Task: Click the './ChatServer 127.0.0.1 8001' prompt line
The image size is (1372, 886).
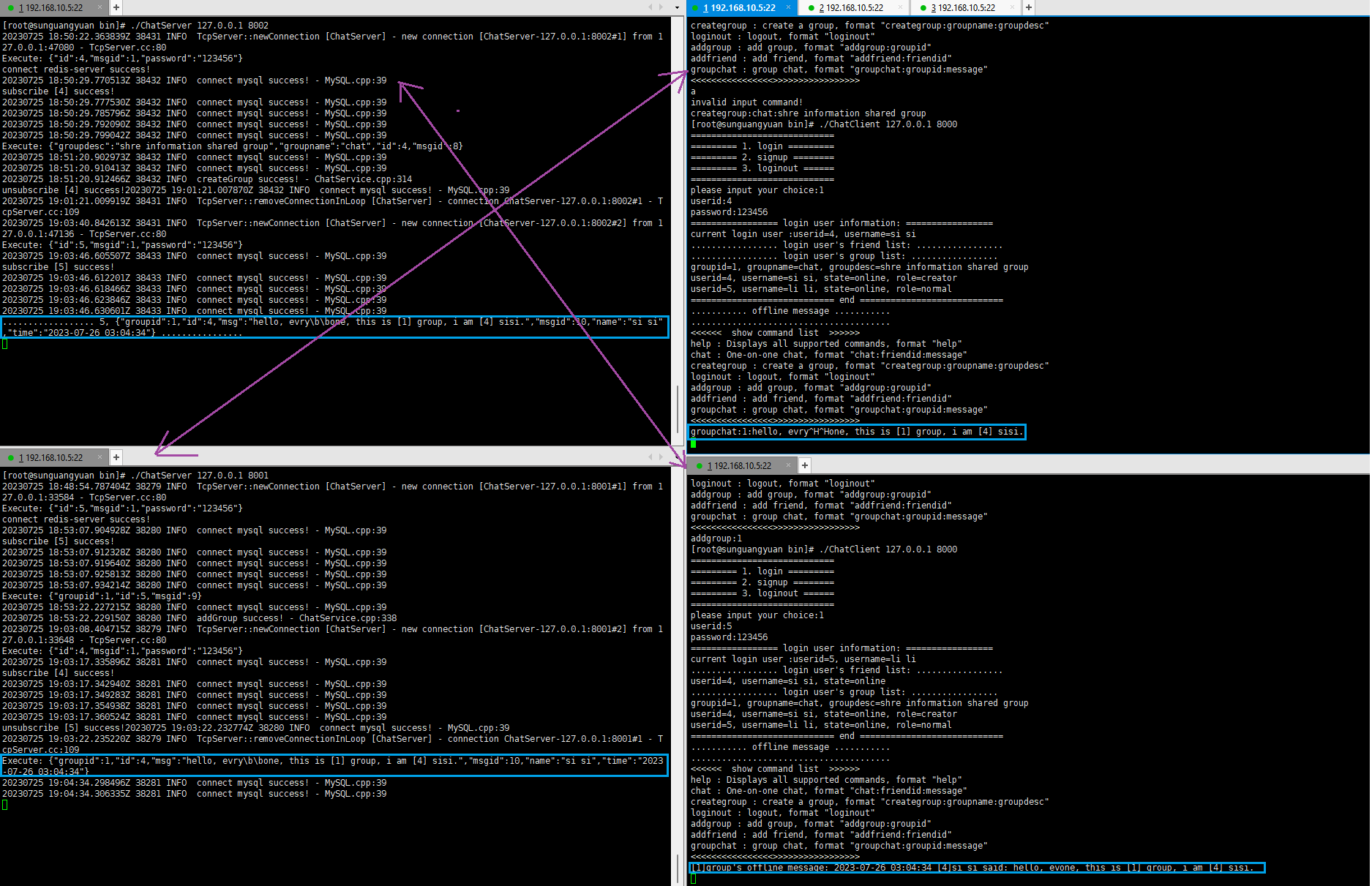Action: pyautogui.click(x=135, y=476)
